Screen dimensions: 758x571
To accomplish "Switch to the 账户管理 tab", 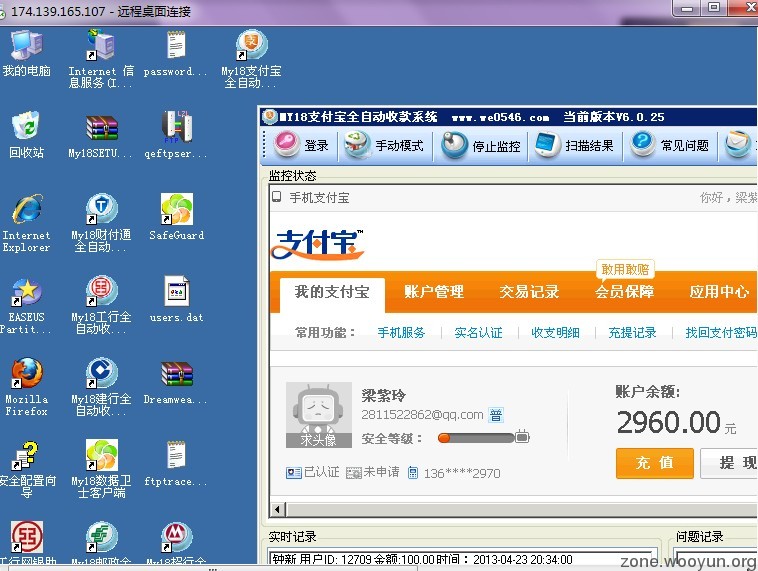I will (x=434, y=292).
